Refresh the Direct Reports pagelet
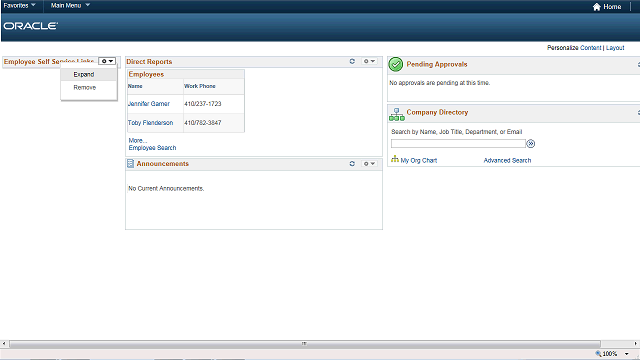The width and height of the screenshot is (640, 360). click(352, 61)
